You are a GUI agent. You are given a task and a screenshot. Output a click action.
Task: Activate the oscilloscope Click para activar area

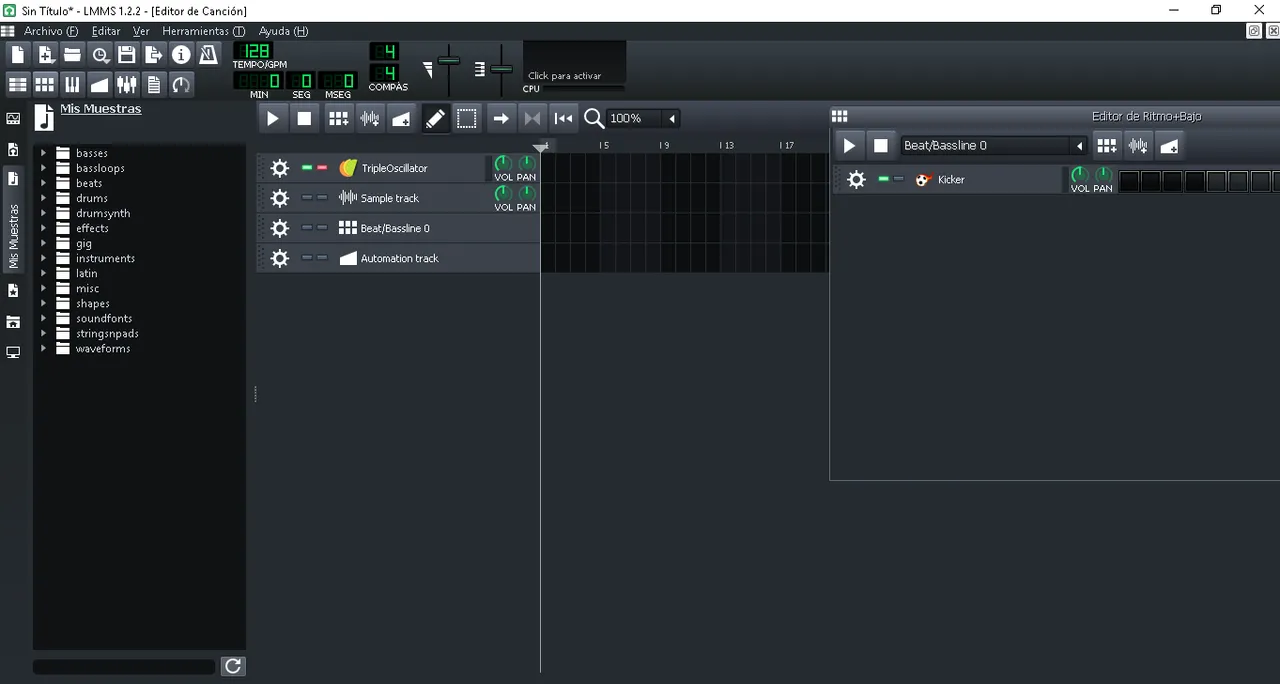(x=575, y=62)
